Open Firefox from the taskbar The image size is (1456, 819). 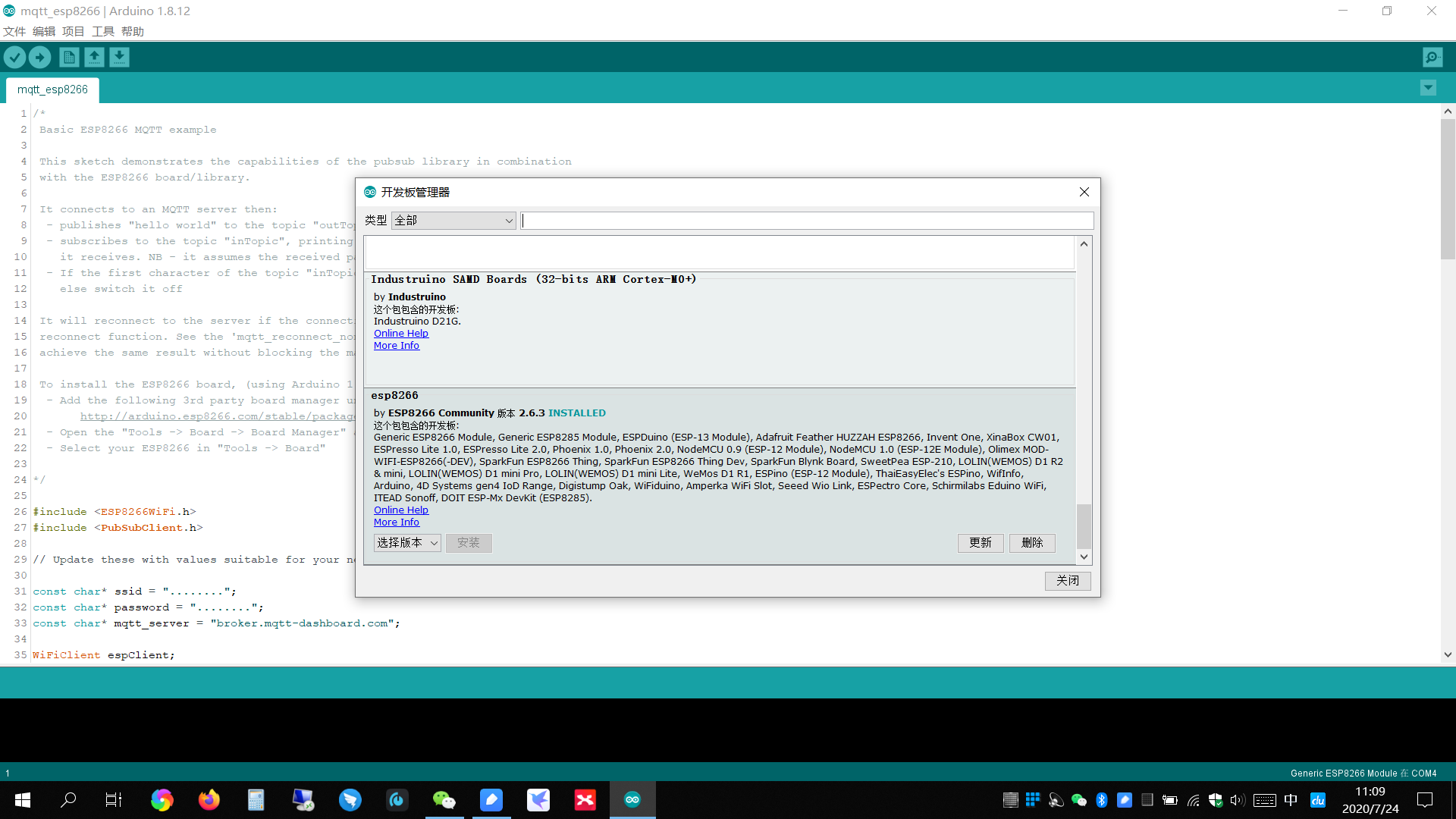click(209, 799)
